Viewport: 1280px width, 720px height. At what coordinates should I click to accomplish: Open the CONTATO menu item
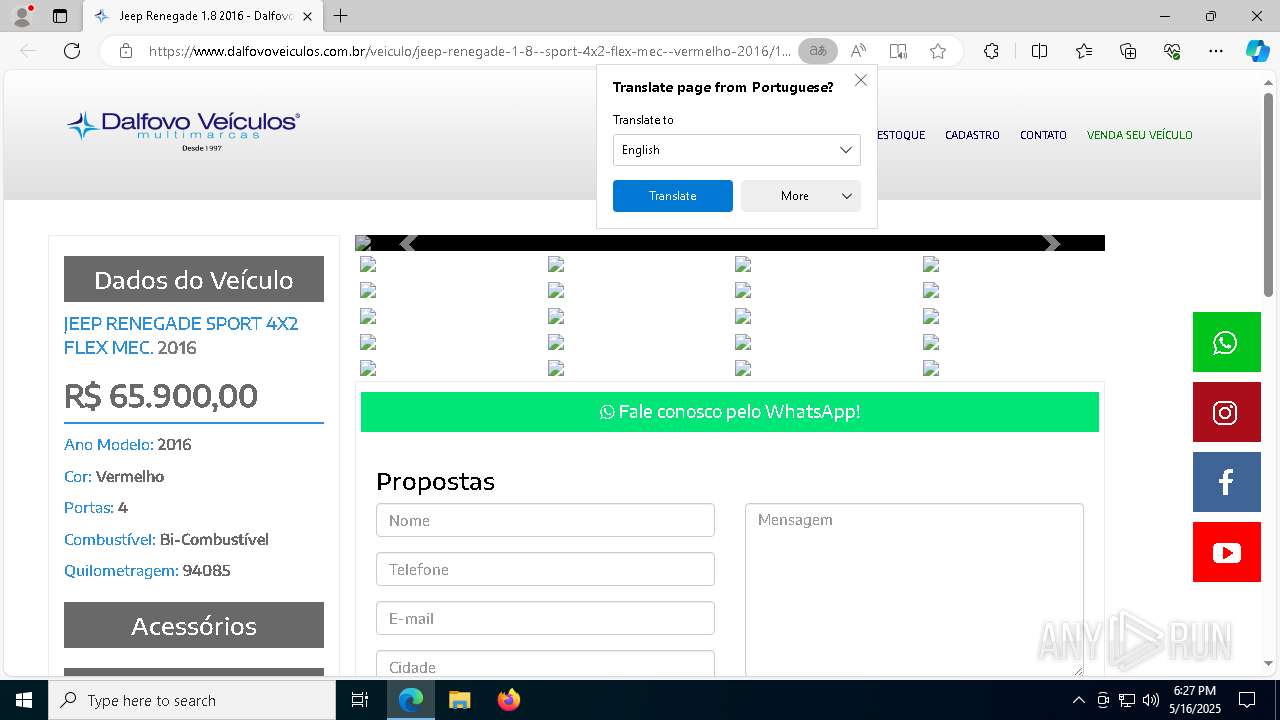pos(1043,135)
